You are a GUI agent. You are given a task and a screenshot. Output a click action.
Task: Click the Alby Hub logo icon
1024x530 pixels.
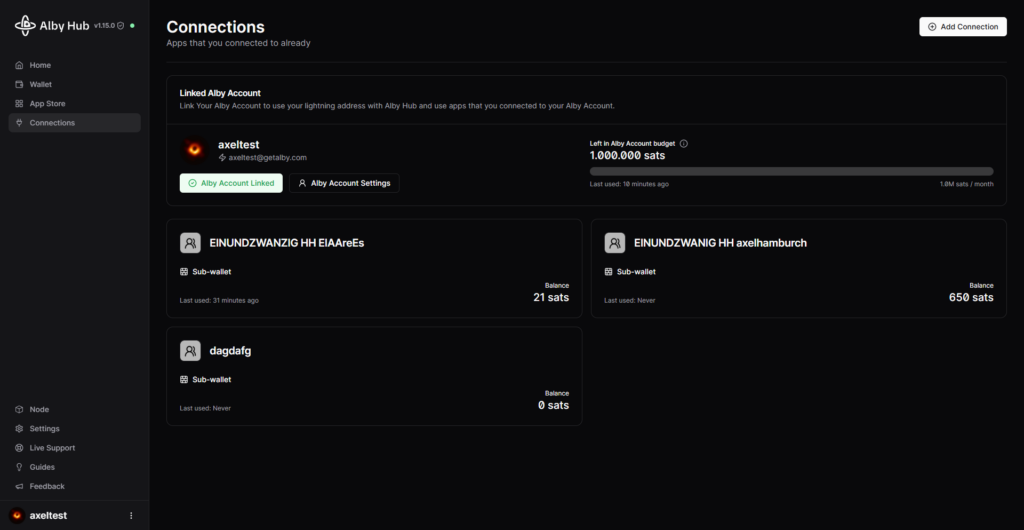click(24, 26)
